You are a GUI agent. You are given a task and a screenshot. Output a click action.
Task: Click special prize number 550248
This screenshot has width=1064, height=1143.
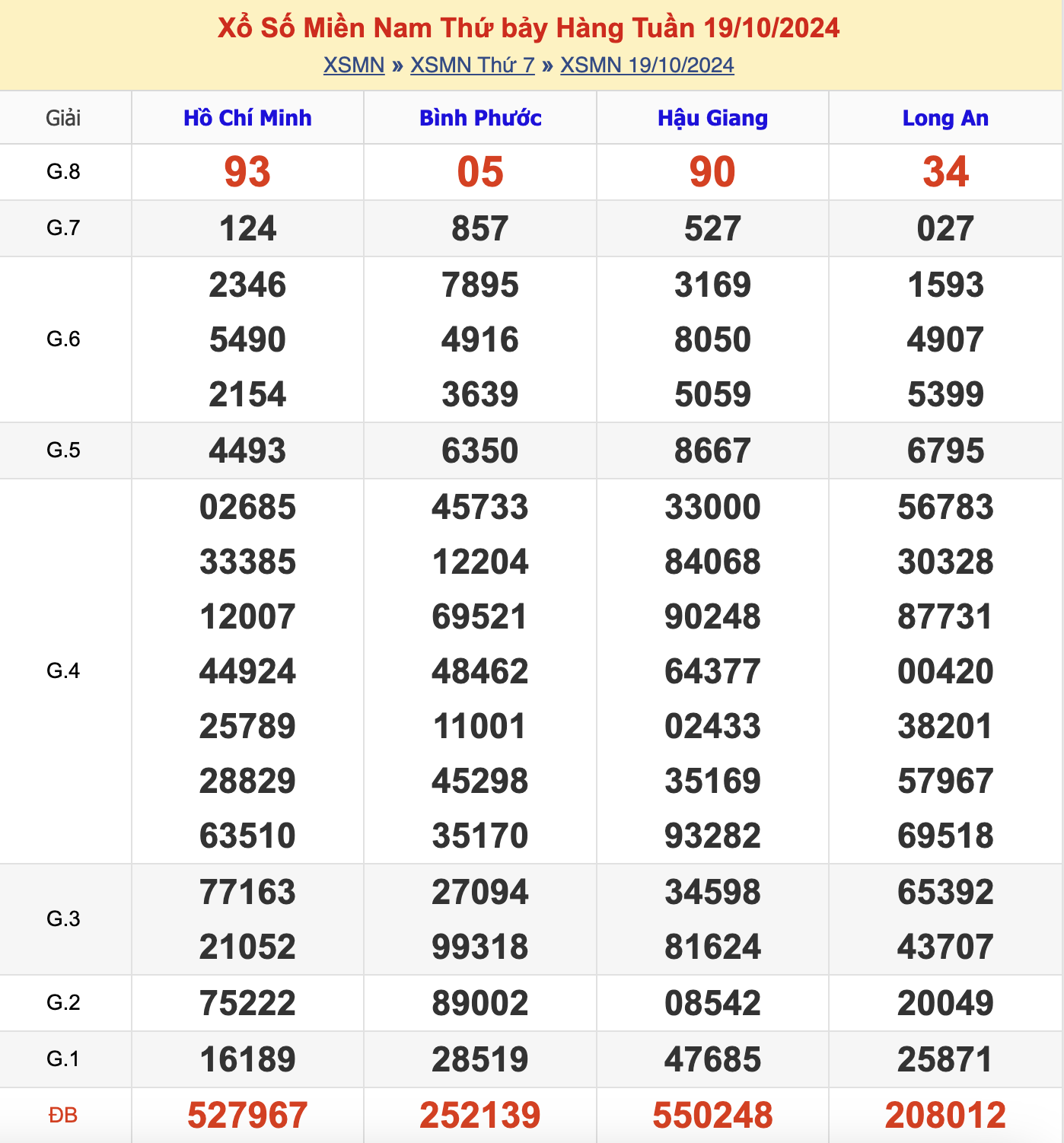712,1116
